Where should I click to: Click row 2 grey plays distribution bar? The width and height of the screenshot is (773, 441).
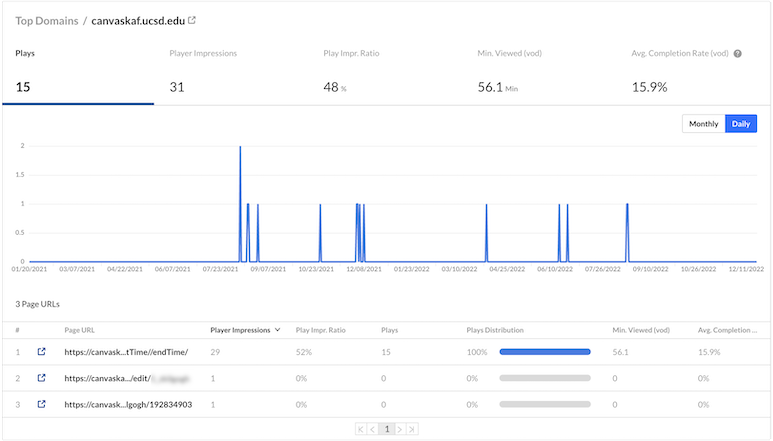click(545, 378)
